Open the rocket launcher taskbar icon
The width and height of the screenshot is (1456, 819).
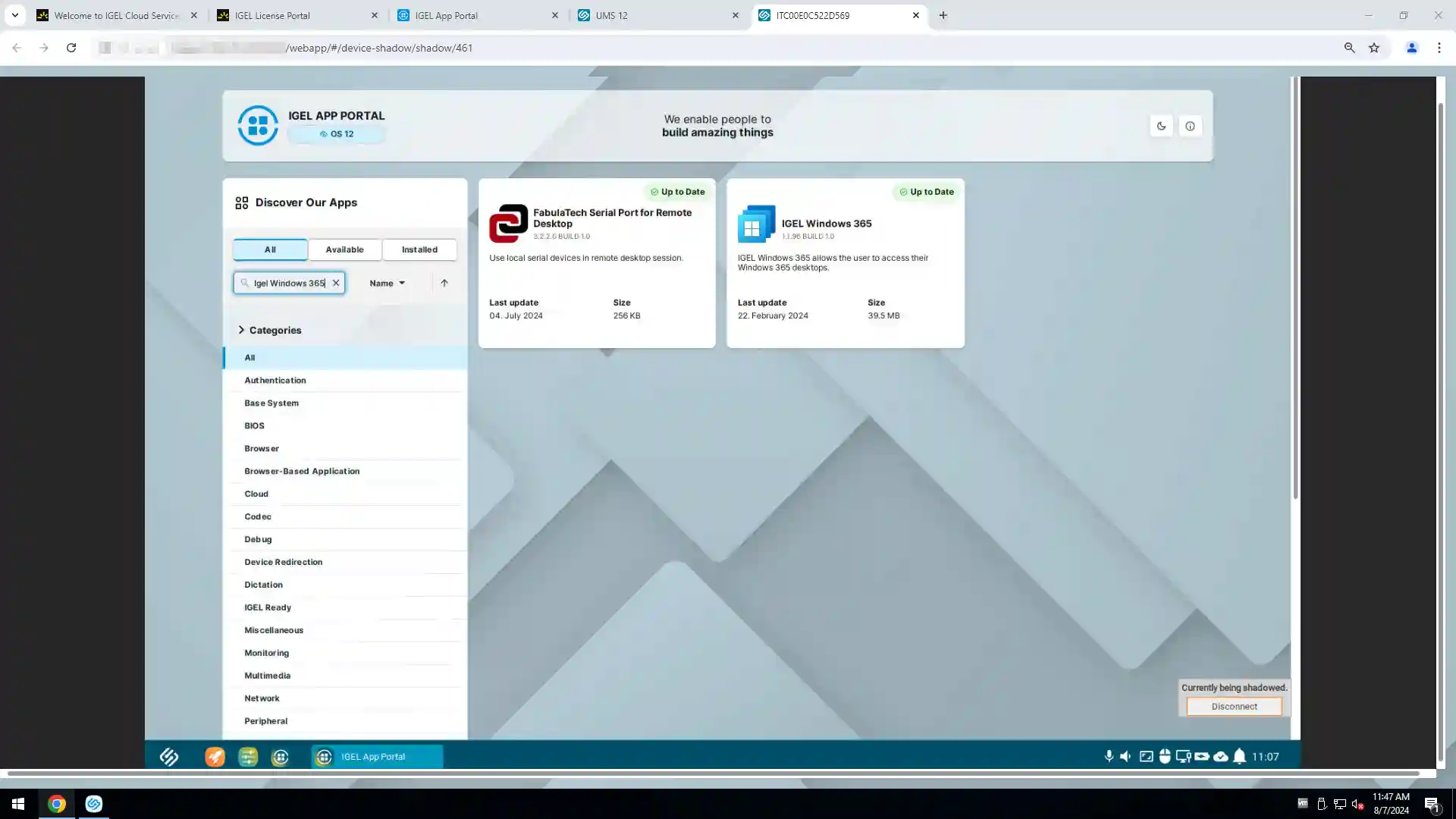[215, 757]
